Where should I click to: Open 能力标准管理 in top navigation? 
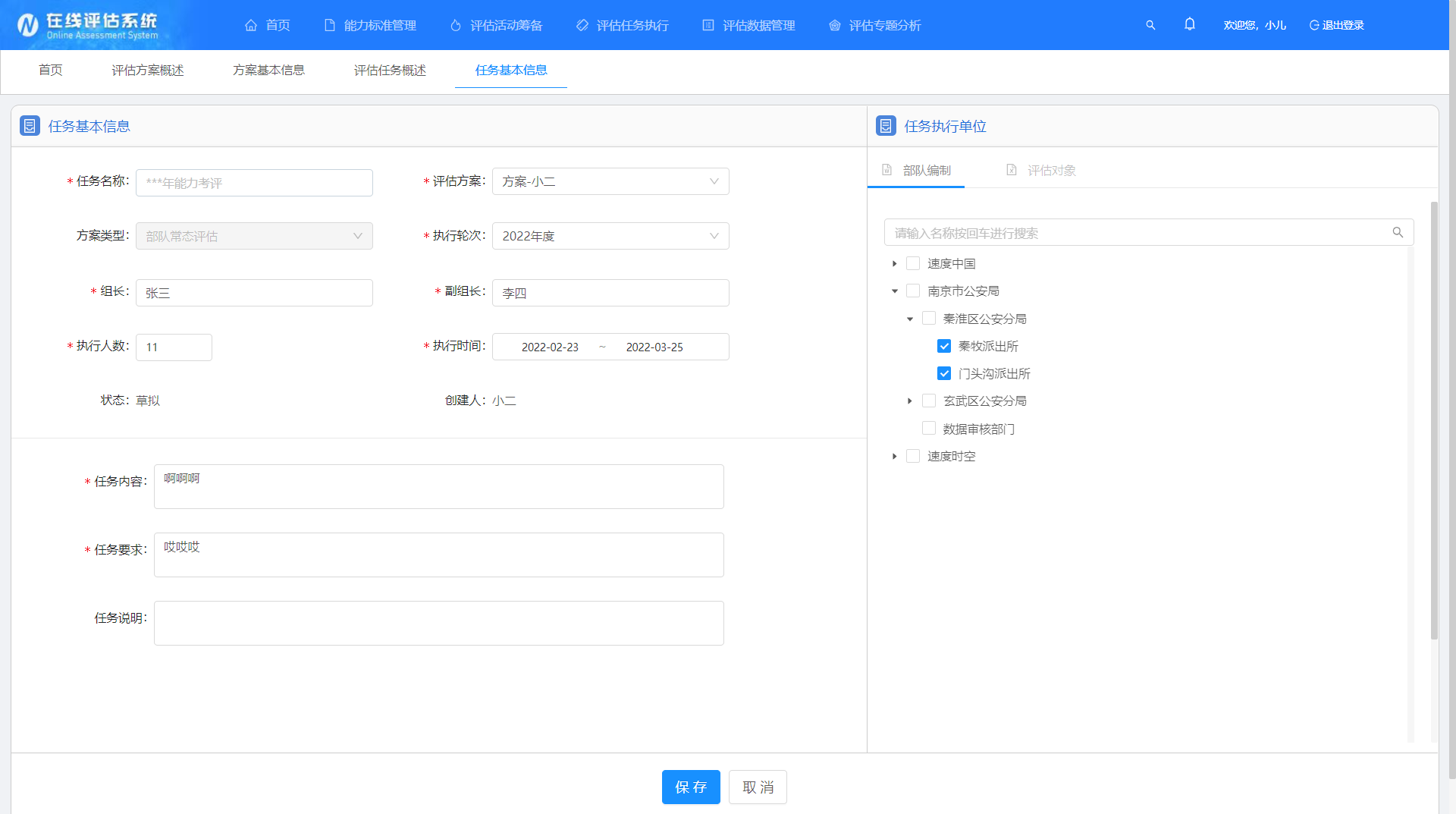pyautogui.click(x=370, y=25)
